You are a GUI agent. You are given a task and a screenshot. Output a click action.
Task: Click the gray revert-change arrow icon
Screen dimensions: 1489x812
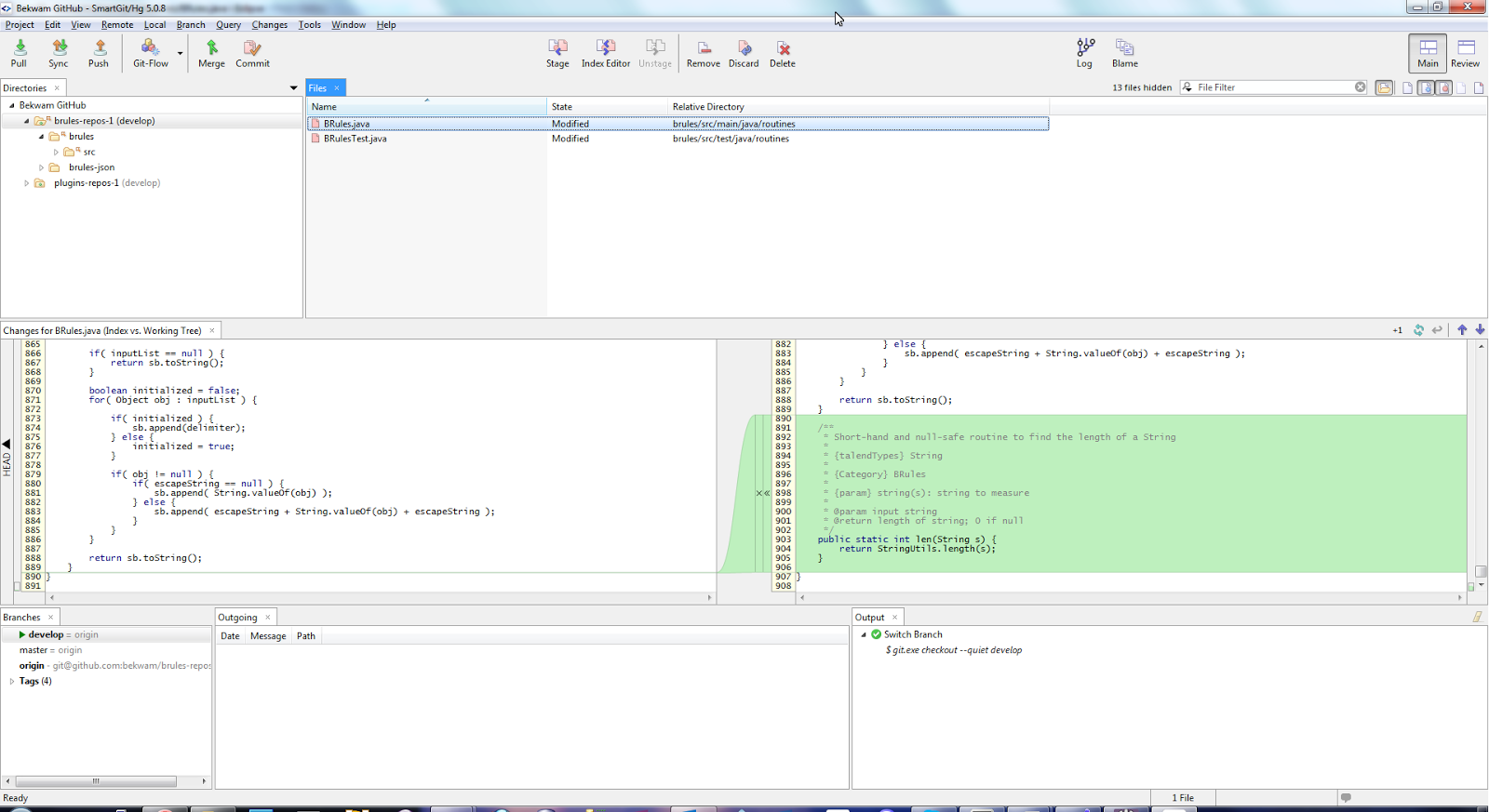[1438, 330]
